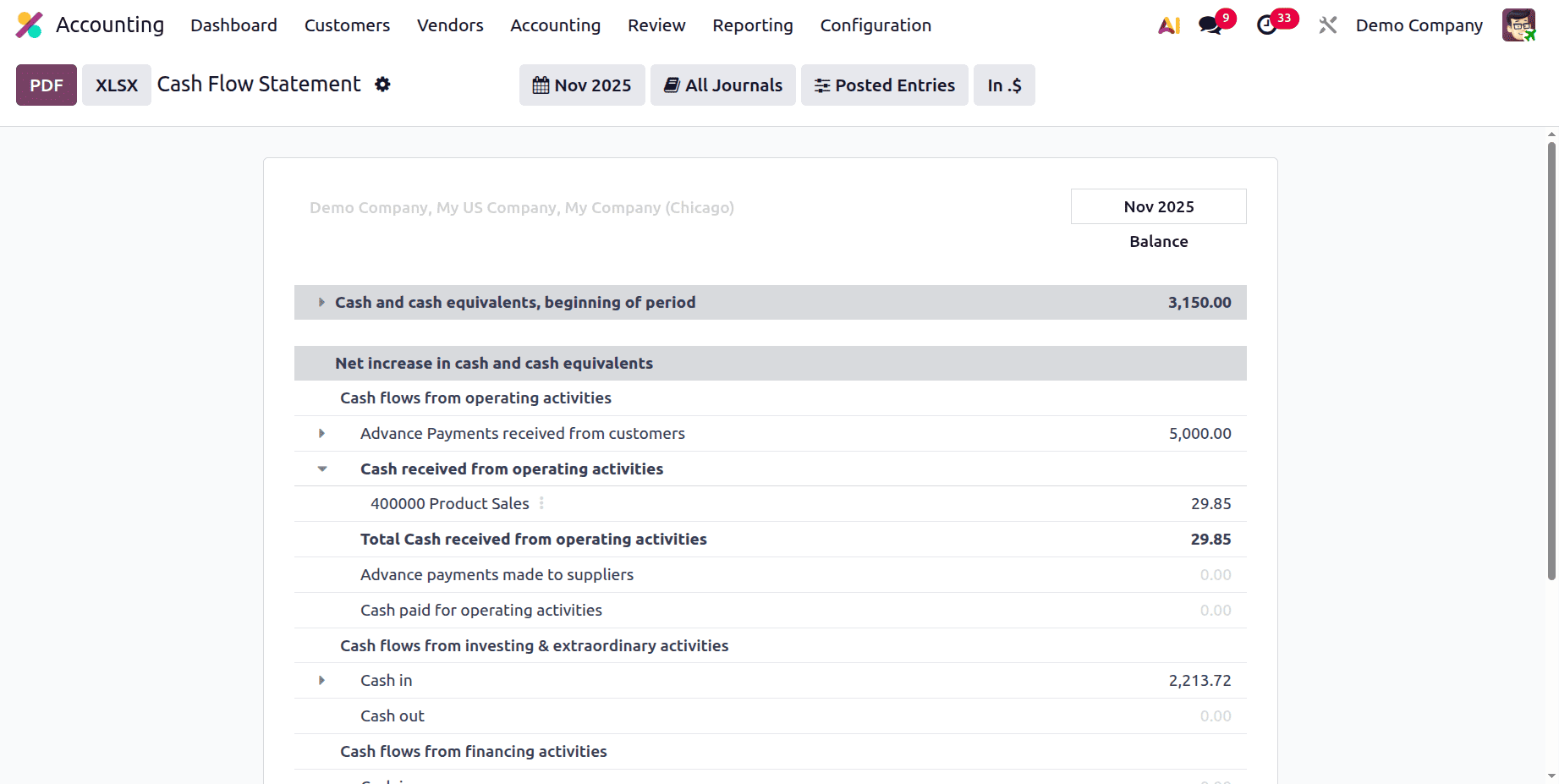Expand the Cash in row under investing
Screen dimensions: 1559x784
(321, 680)
